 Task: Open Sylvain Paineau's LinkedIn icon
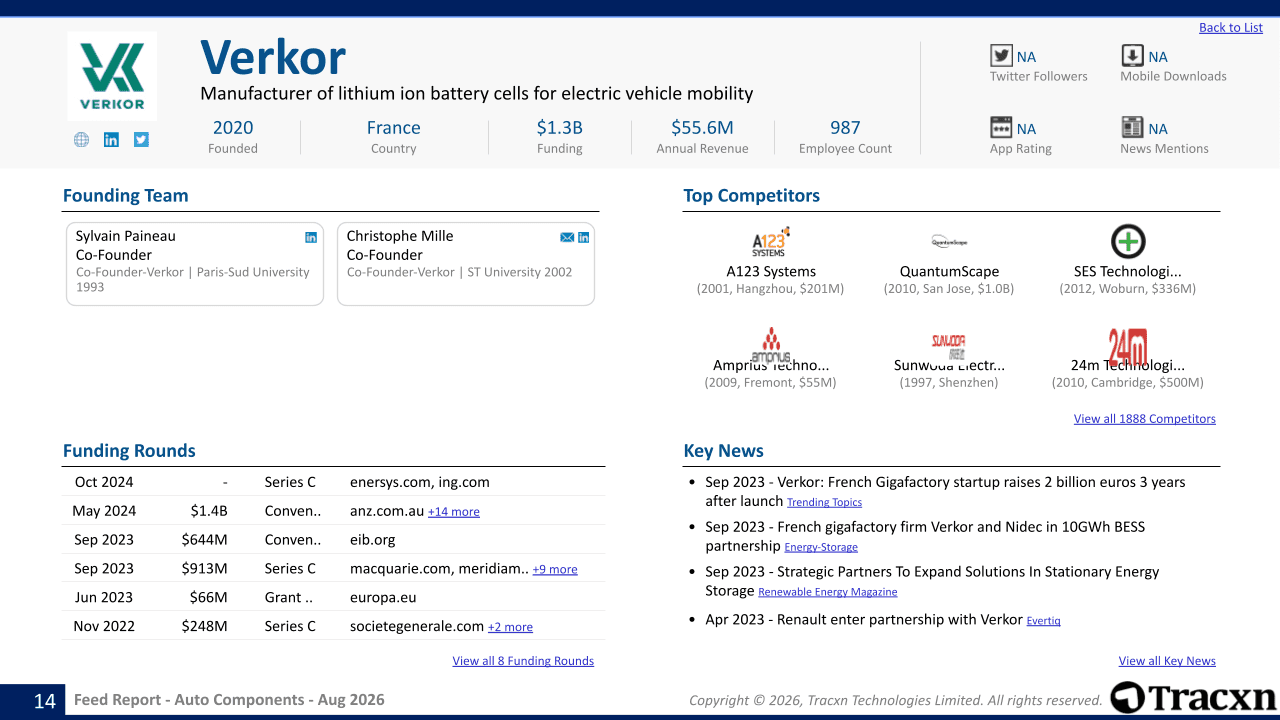[311, 237]
